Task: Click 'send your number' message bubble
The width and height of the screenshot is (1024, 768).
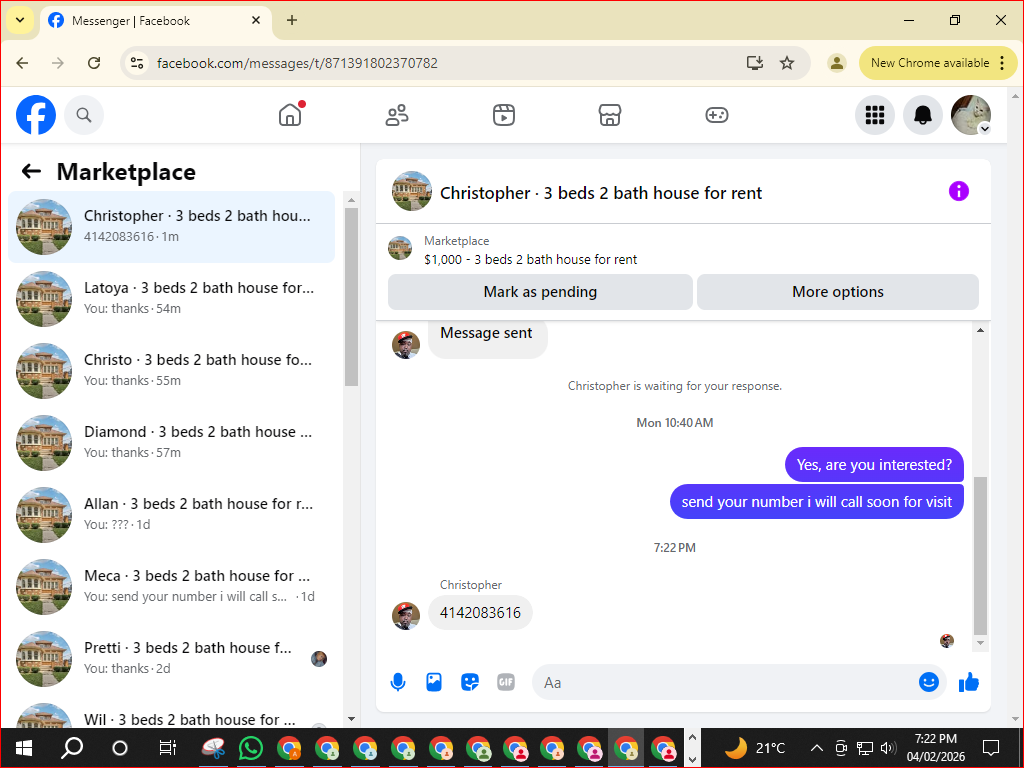Action: pyautogui.click(x=816, y=502)
